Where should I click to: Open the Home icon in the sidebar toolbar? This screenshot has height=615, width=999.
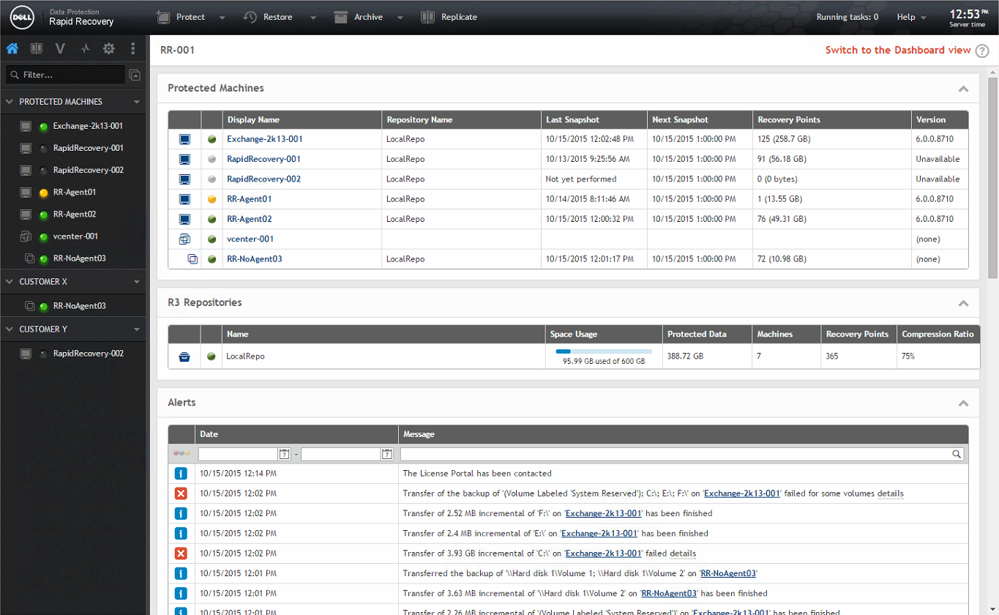(x=12, y=48)
